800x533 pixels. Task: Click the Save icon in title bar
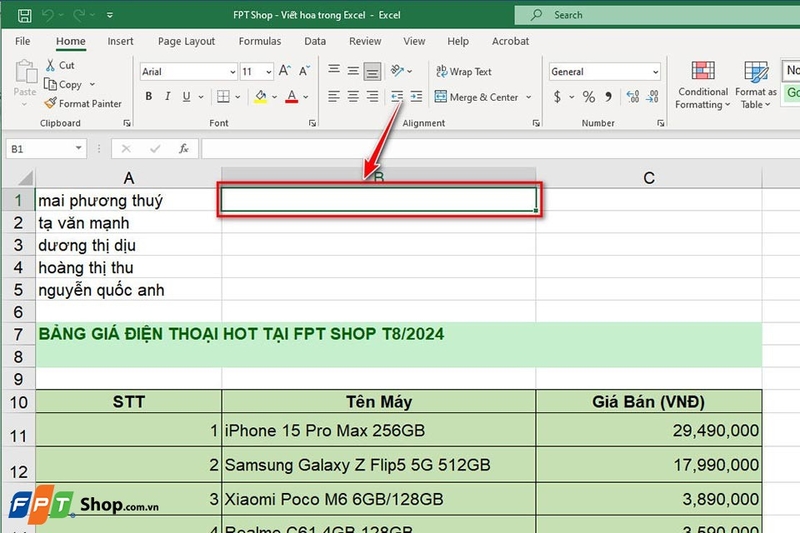pos(24,15)
